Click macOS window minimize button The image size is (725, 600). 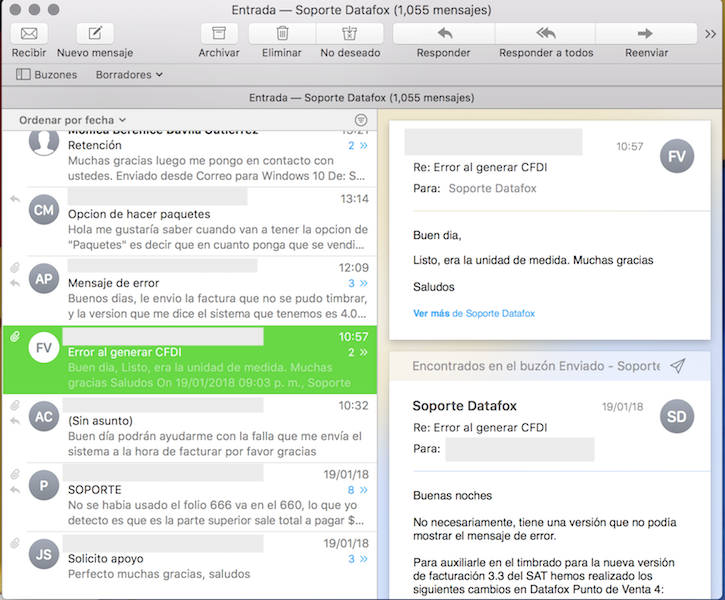[x=35, y=9]
